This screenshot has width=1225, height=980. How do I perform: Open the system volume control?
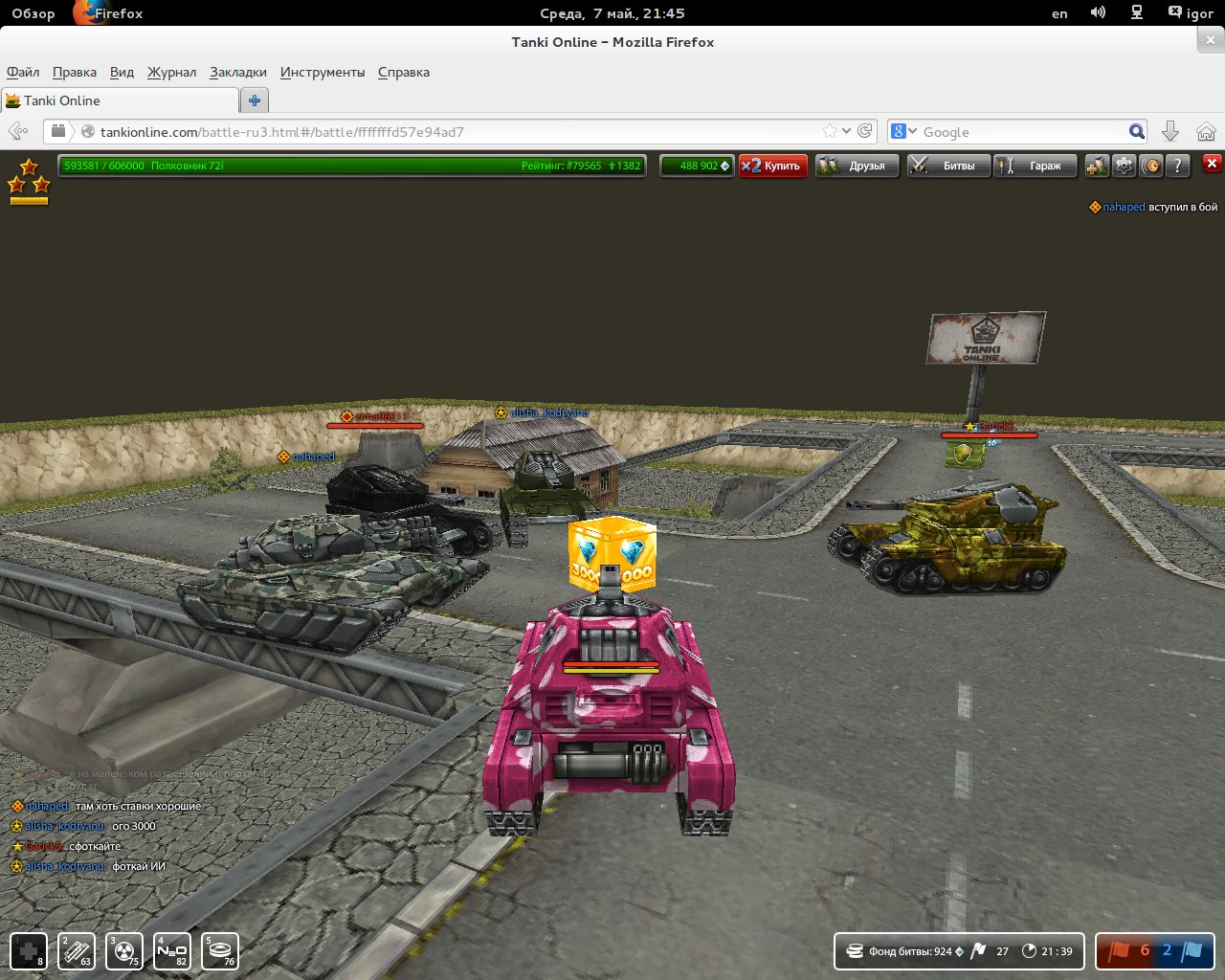(x=1098, y=13)
